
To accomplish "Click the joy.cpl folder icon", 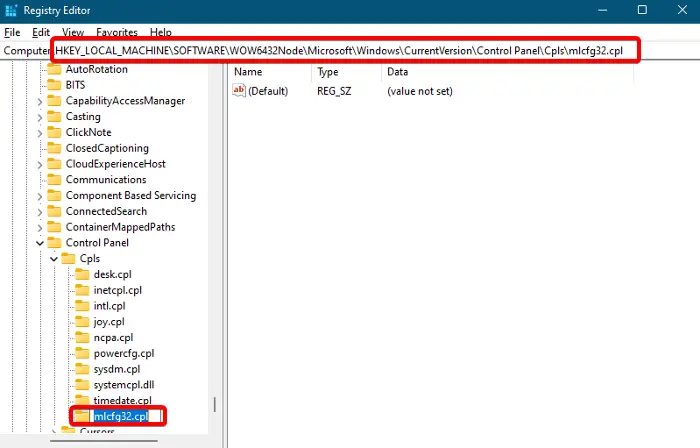I will [82, 322].
